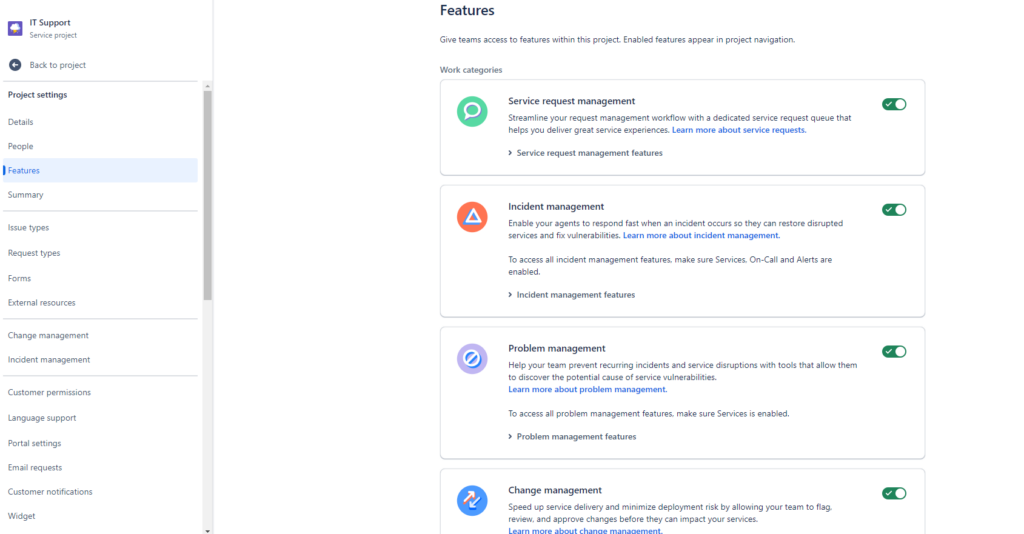Image resolution: width=1024 pixels, height=534 pixels.
Task: Follow Learn more about problem management link
Action: (x=587, y=389)
